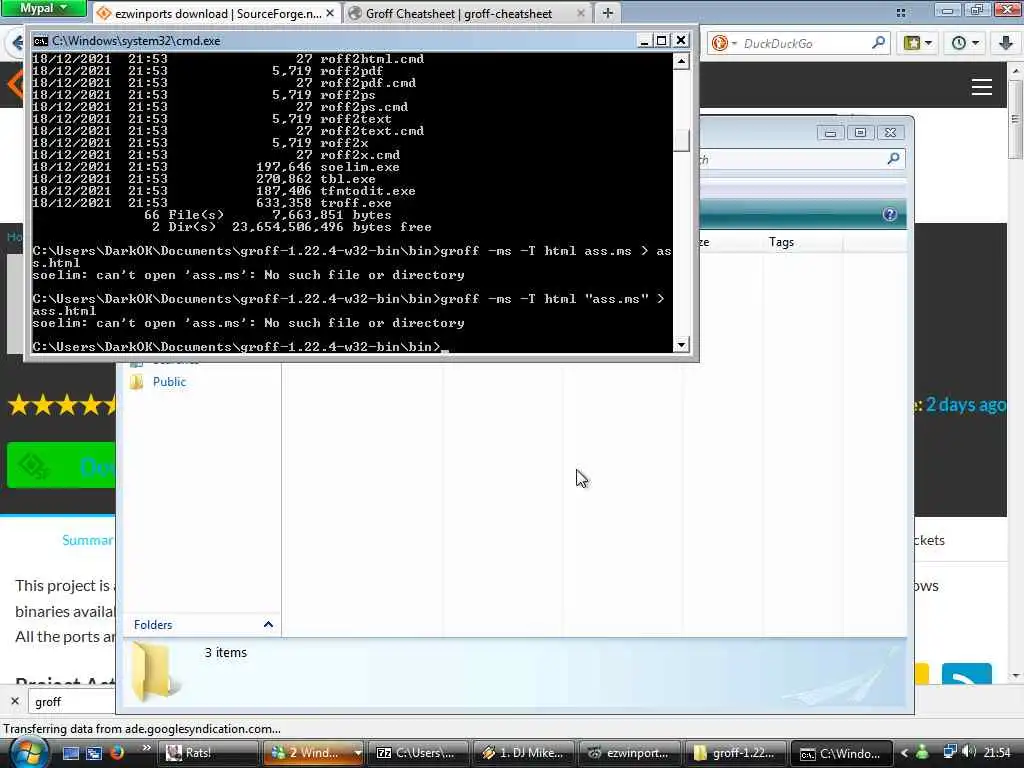The image size is (1024, 768).
Task: Click the Folders label in Explorer
Action: pyautogui.click(x=153, y=625)
